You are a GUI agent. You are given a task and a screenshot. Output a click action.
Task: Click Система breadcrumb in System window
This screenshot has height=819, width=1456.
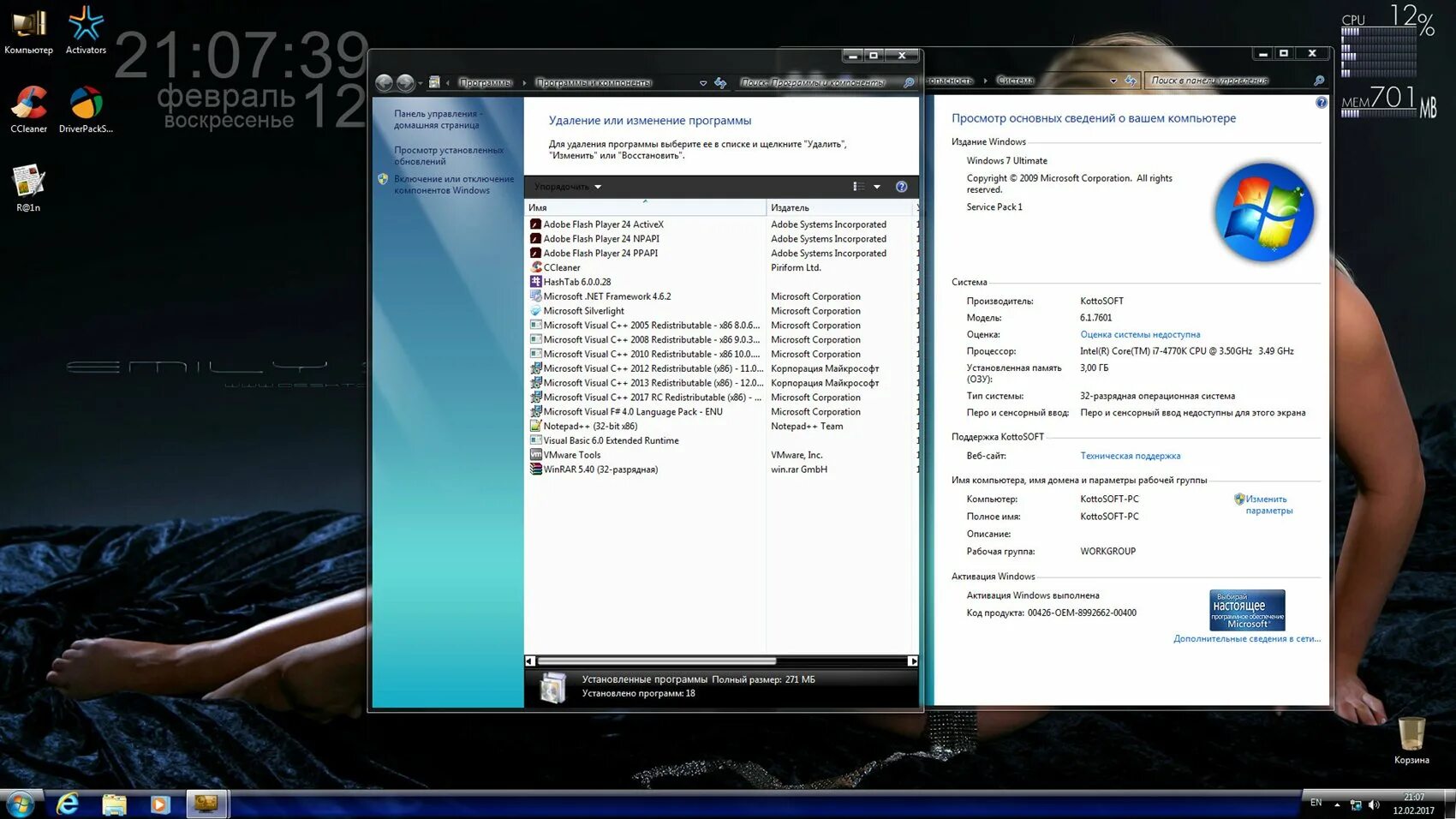[x=1015, y=81]
